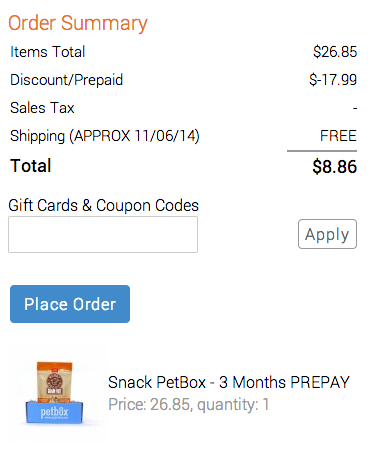Click the orange treat bag in product image
Image resolution: width=376 pixels, height=451 pixels.
[54, 382]
